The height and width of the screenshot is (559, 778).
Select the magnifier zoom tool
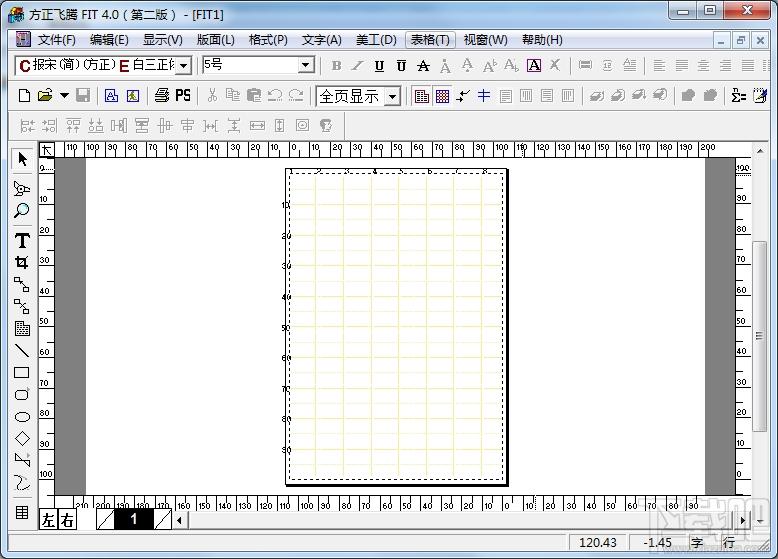tap(21, 210)
